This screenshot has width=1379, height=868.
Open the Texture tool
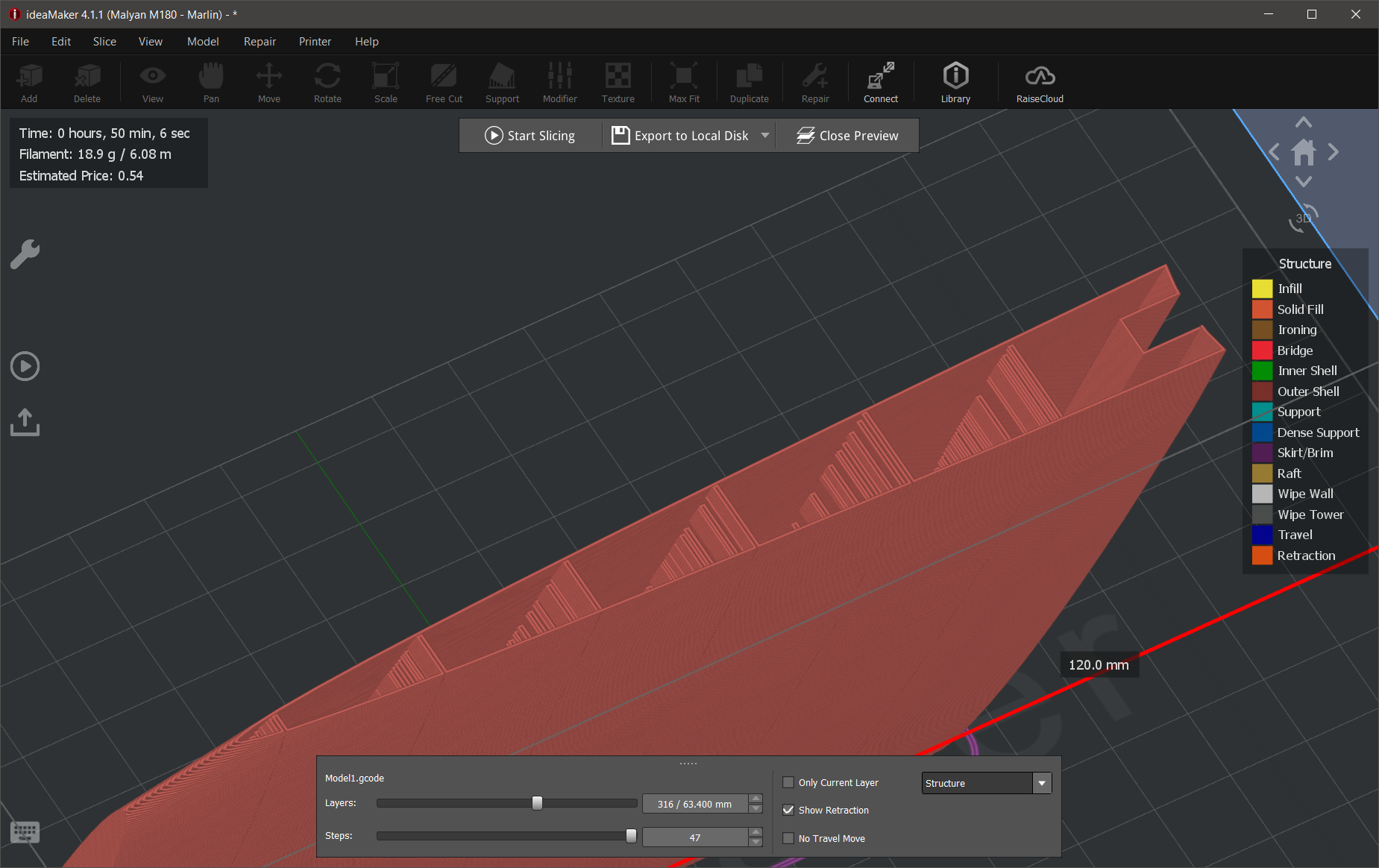[618, 82]
